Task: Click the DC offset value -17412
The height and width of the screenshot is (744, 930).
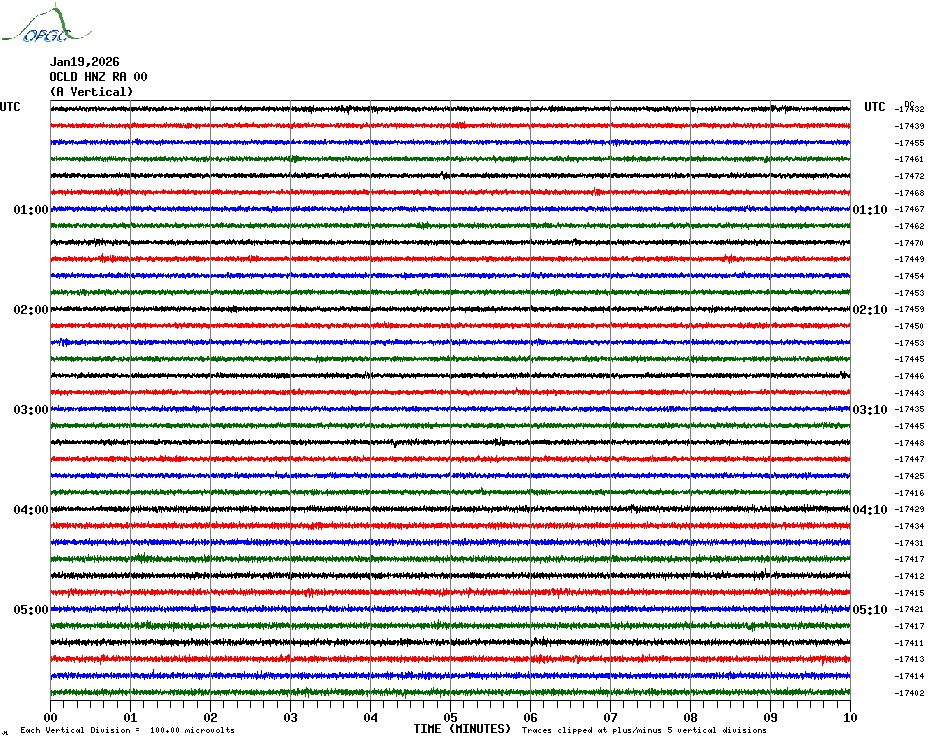Action: tap(909, 576)
